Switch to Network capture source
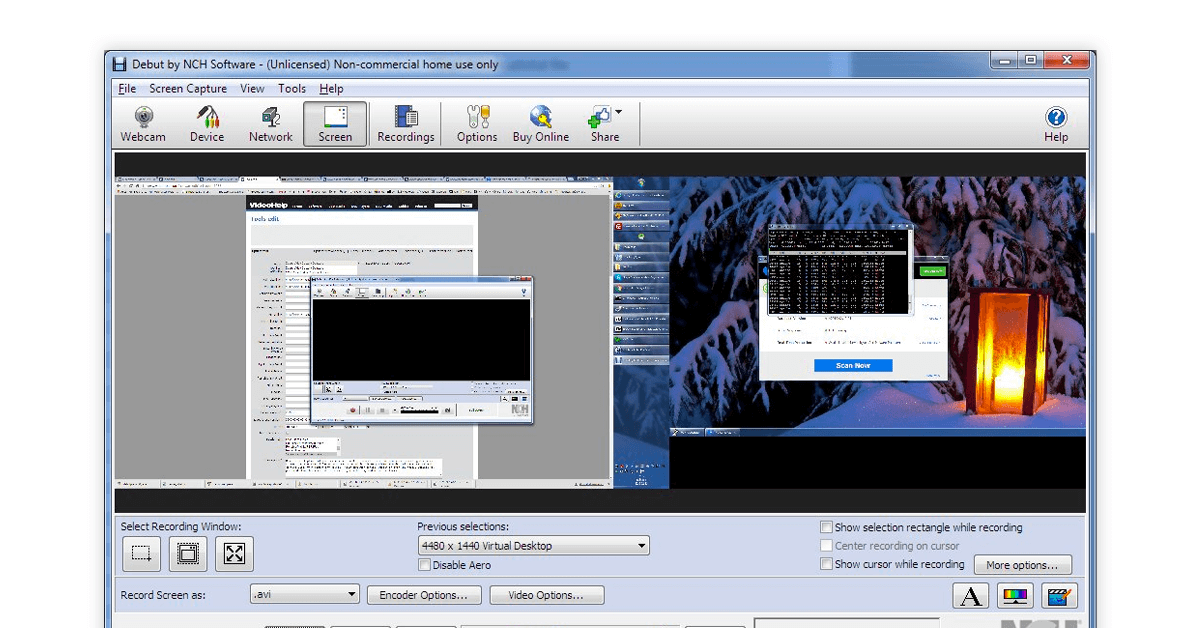The image size is (1200, 628). [271, 124]
